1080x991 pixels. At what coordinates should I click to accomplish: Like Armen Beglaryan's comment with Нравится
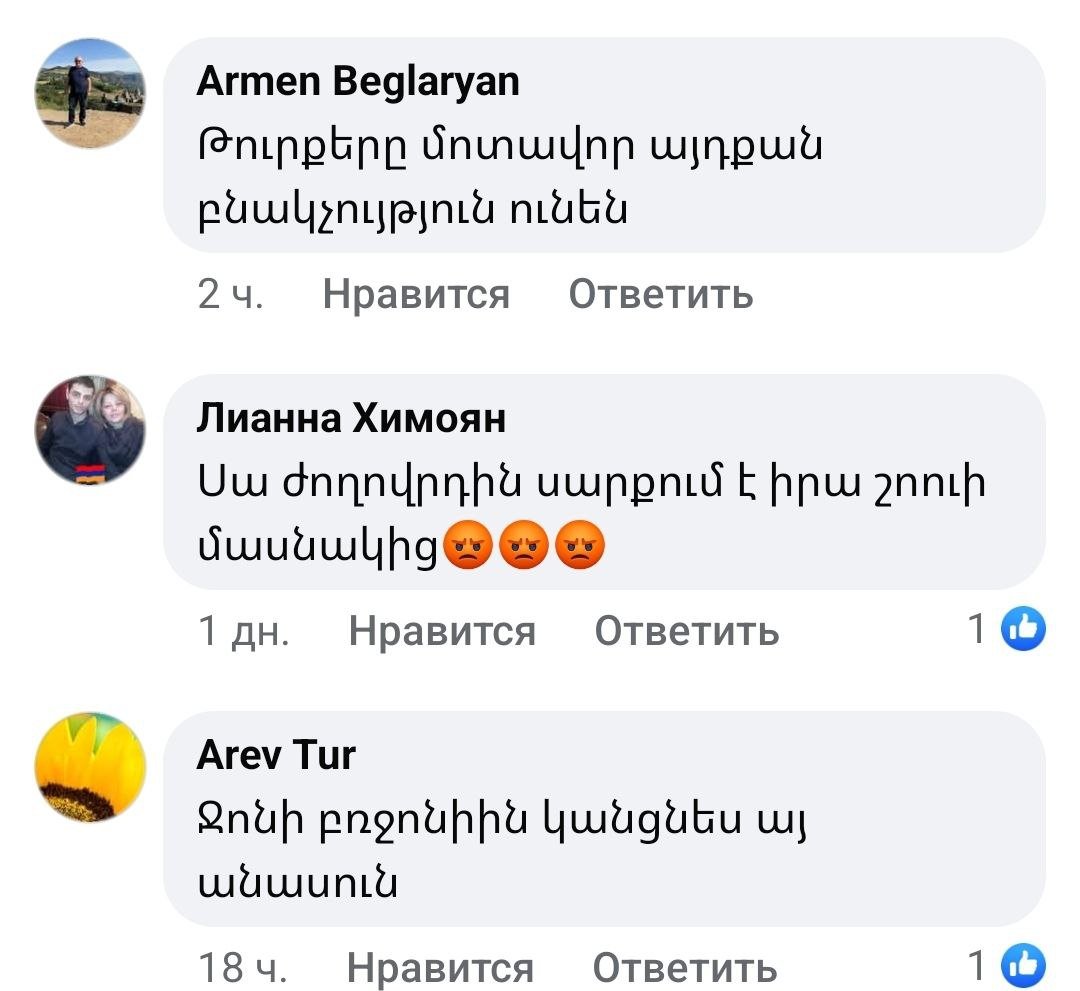pos(416,294)
